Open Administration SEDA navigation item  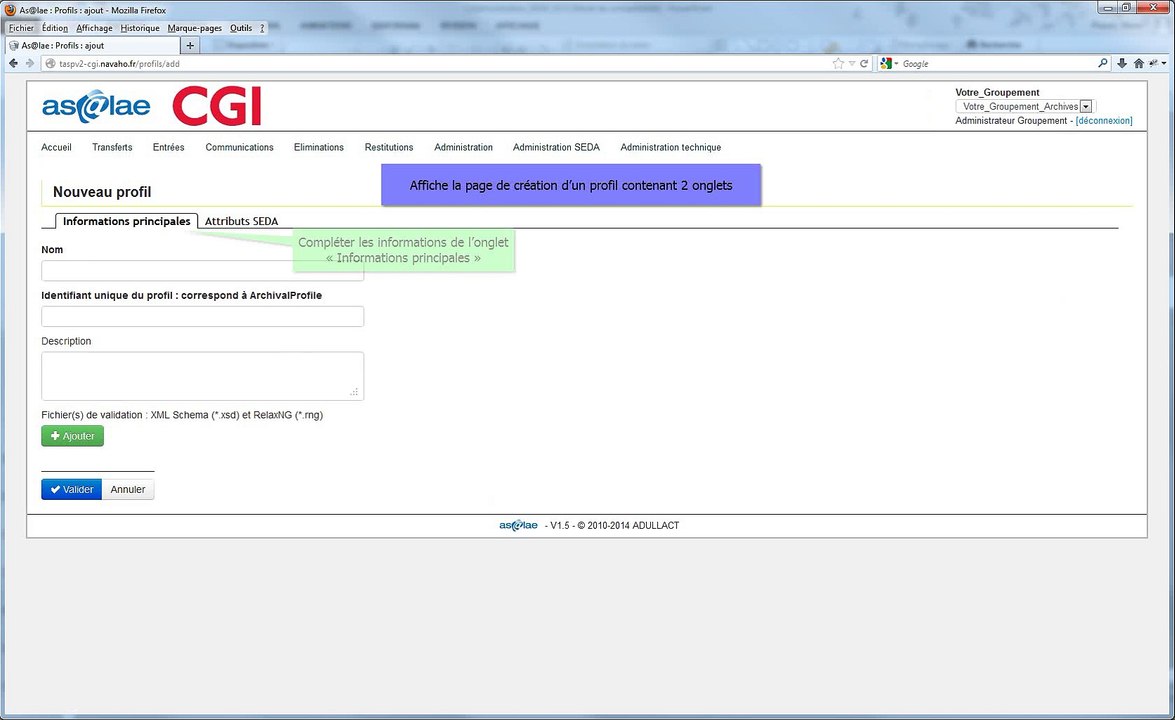pyautogui.click(x=557, y=147)
